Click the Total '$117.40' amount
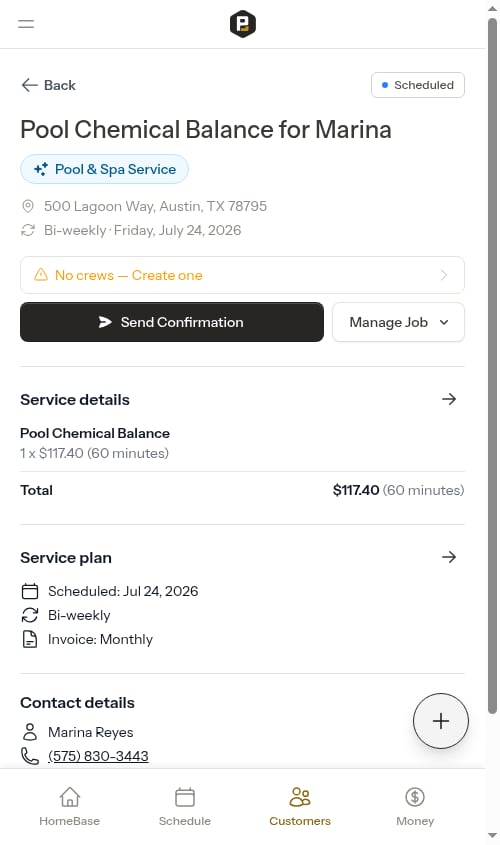This screenshot has width=500, height=845. 356,490
